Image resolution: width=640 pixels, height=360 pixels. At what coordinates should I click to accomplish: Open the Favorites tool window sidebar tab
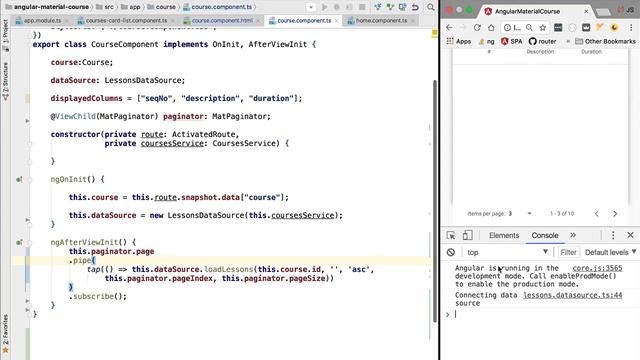(x=5, y=333)
